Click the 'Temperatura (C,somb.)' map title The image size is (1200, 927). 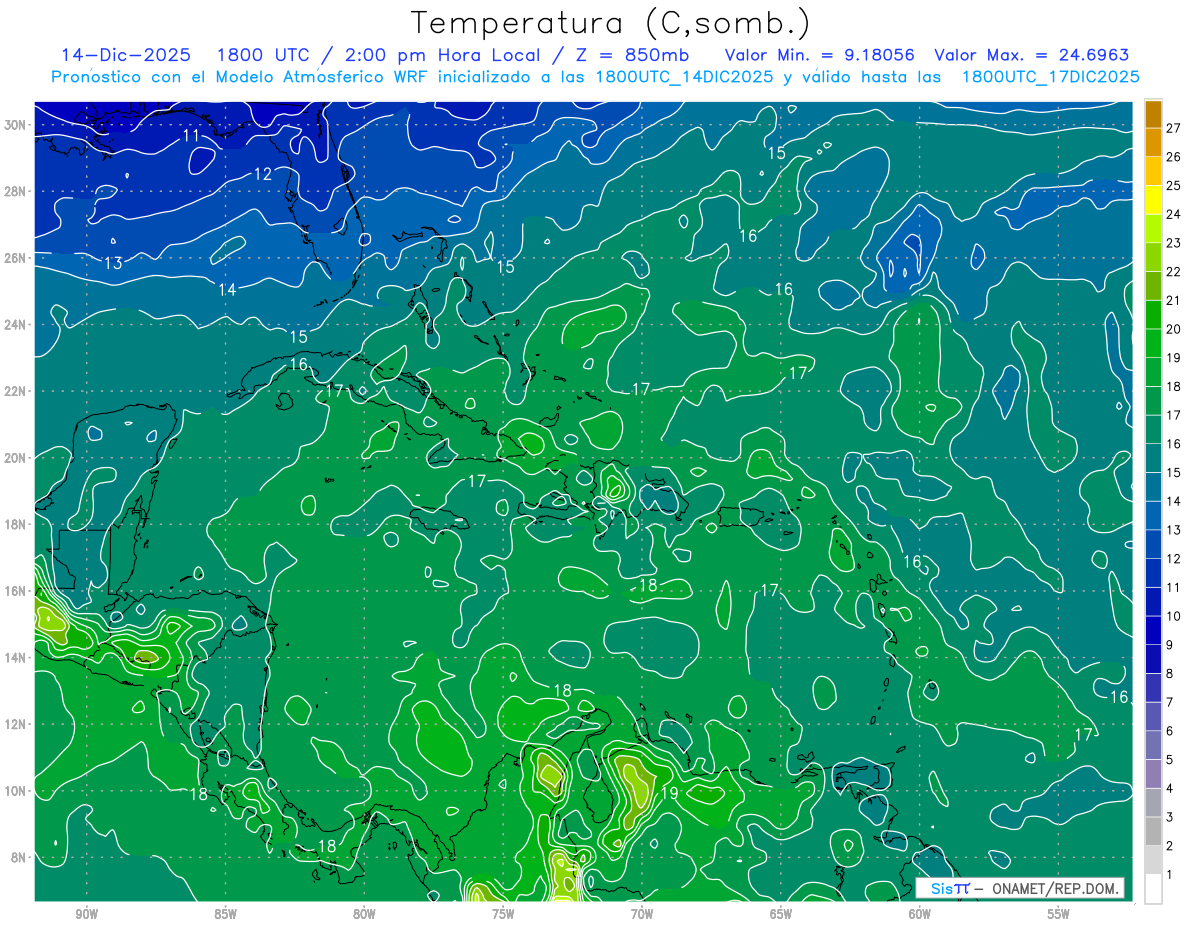(611, 23)
